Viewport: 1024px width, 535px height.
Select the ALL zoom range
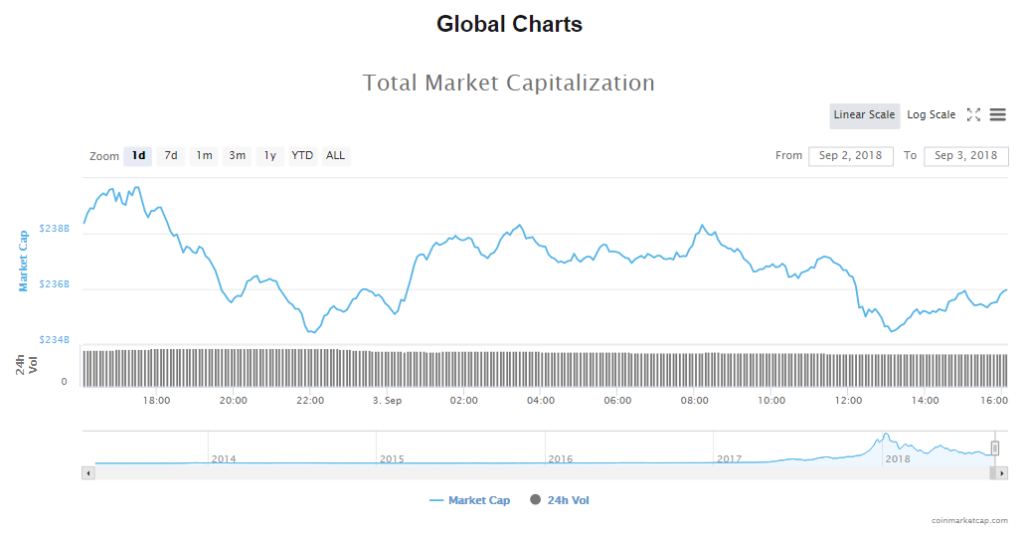pos(336,155)
